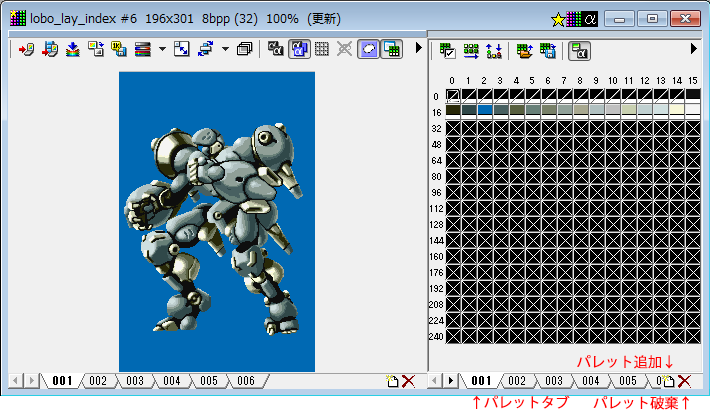This screenshot has width=710, height=410.
Task: Switch to image page tab 003
Action: pyautogui.click(x=135, y=381)
